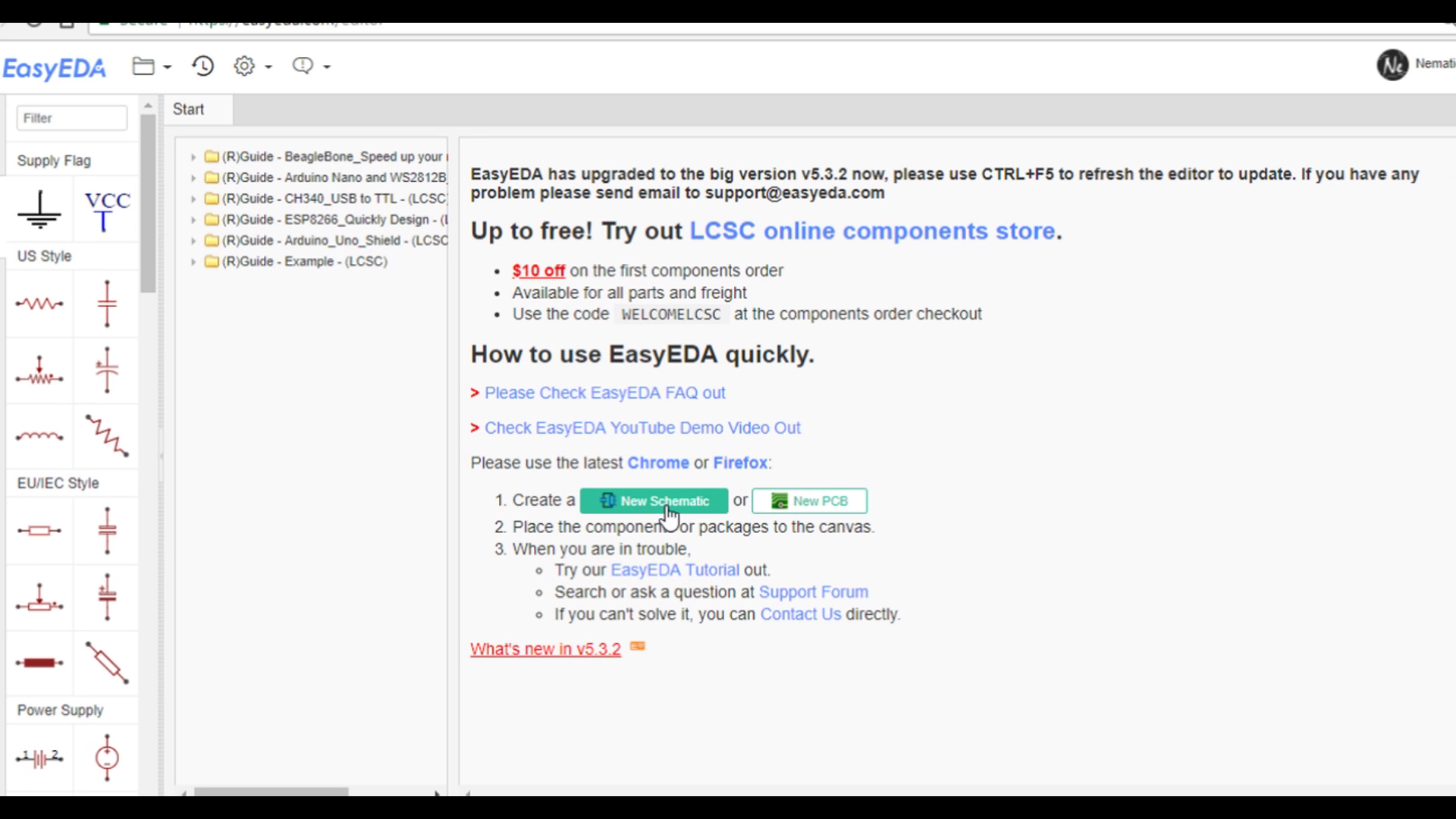The width and height of the screenshot is (1456, 819).
Task: Open the settings gear icon
Action: click(x=244, y=66)
